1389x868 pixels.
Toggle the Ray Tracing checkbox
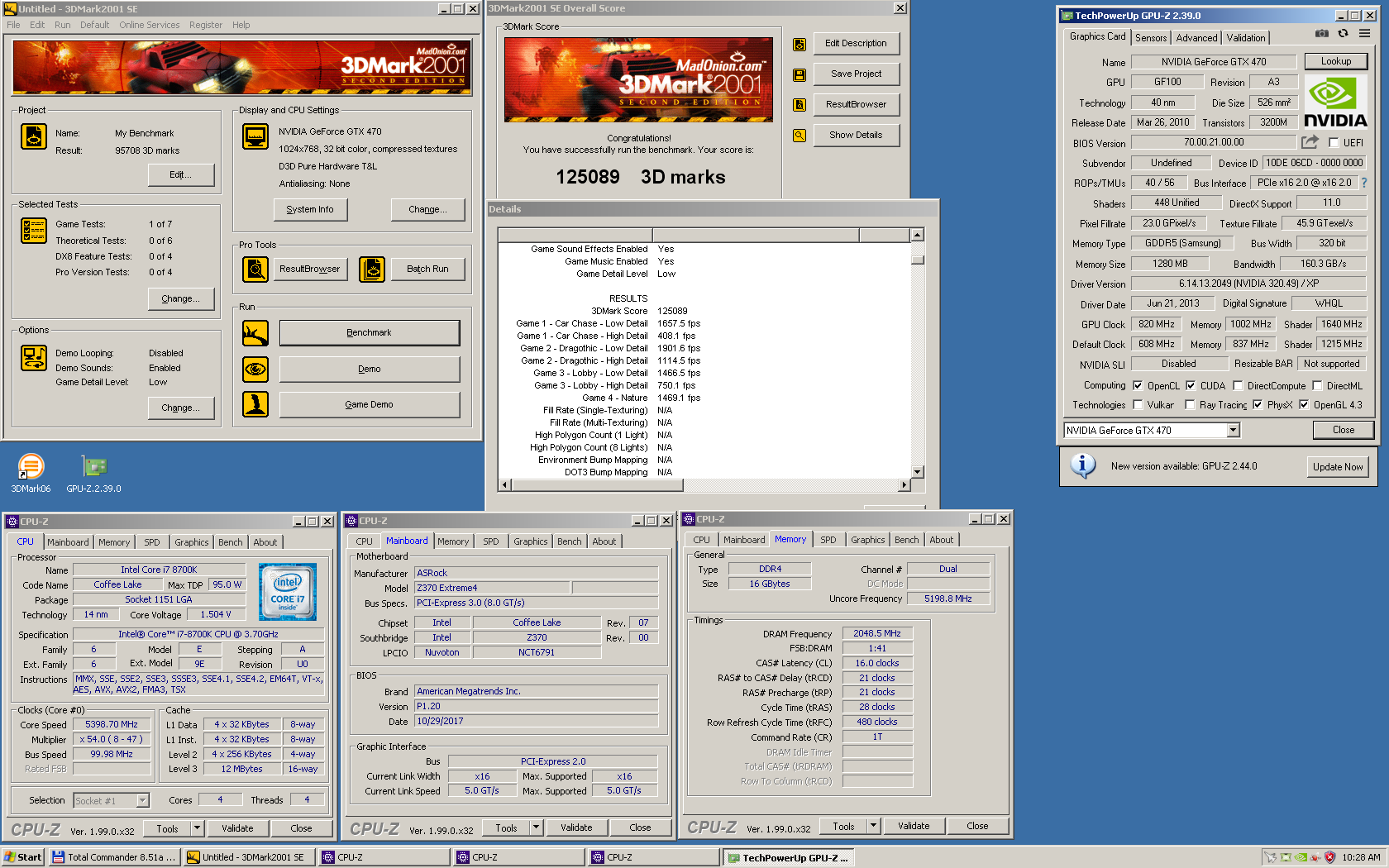click(x=1190, y=404)
